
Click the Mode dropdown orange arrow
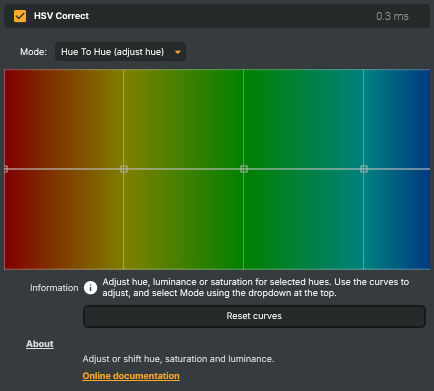pyautogui.click(x=178, y=52)
